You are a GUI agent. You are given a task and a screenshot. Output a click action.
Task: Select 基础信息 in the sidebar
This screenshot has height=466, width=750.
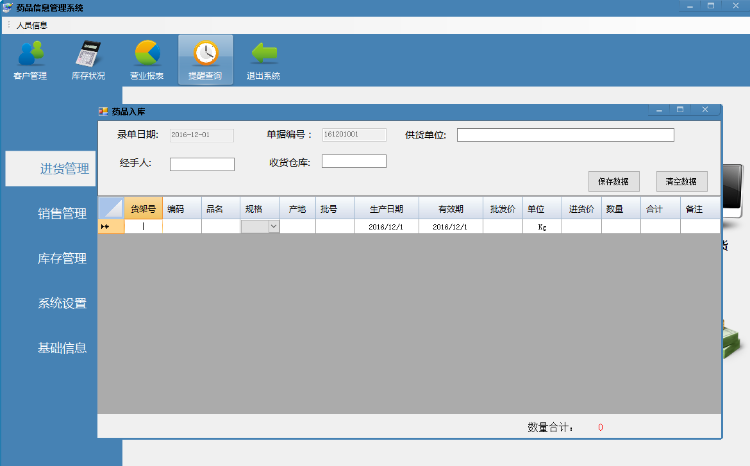[x=62, y=348]
